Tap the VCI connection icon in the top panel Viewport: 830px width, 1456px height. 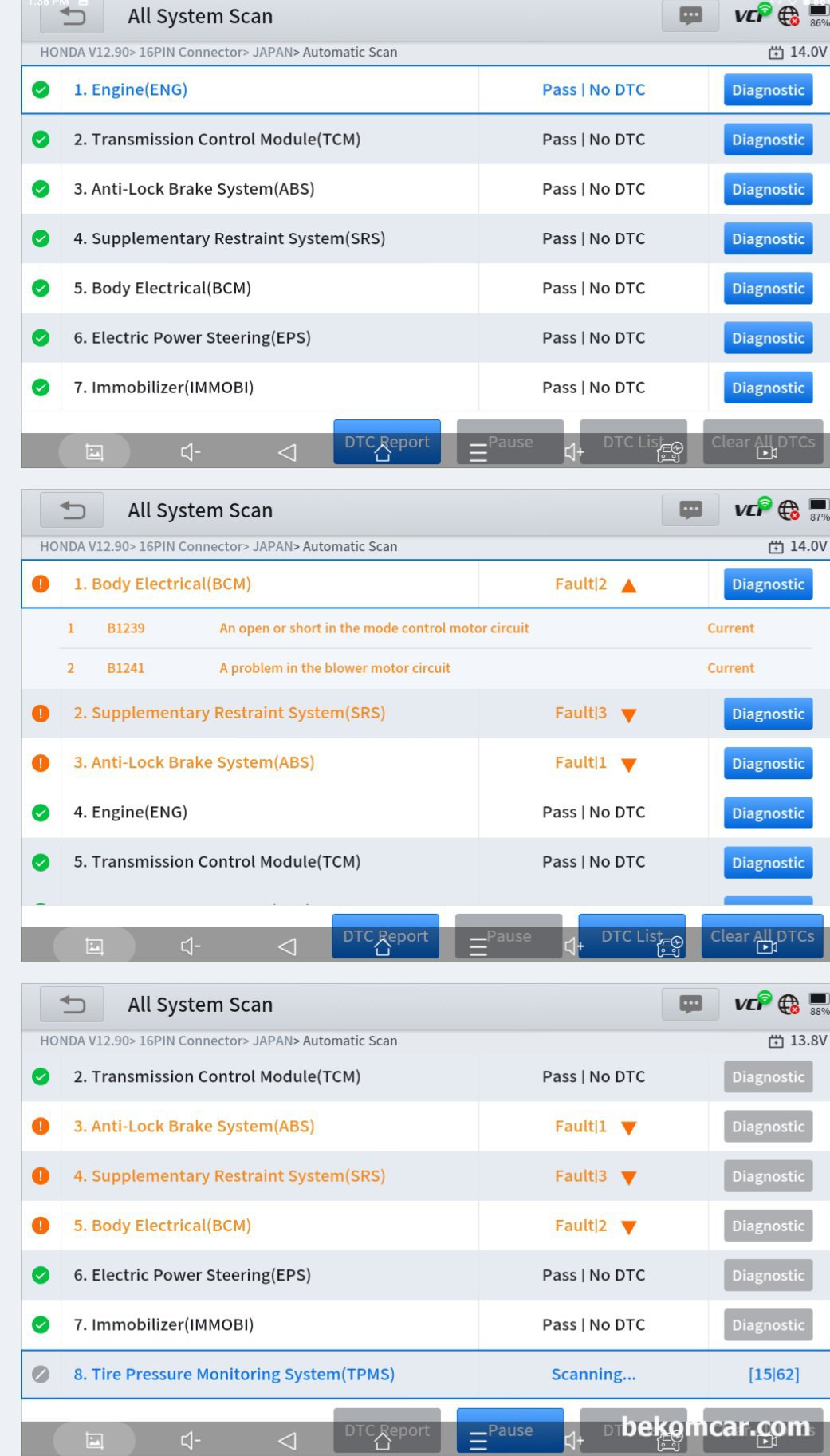click(753, 13)
